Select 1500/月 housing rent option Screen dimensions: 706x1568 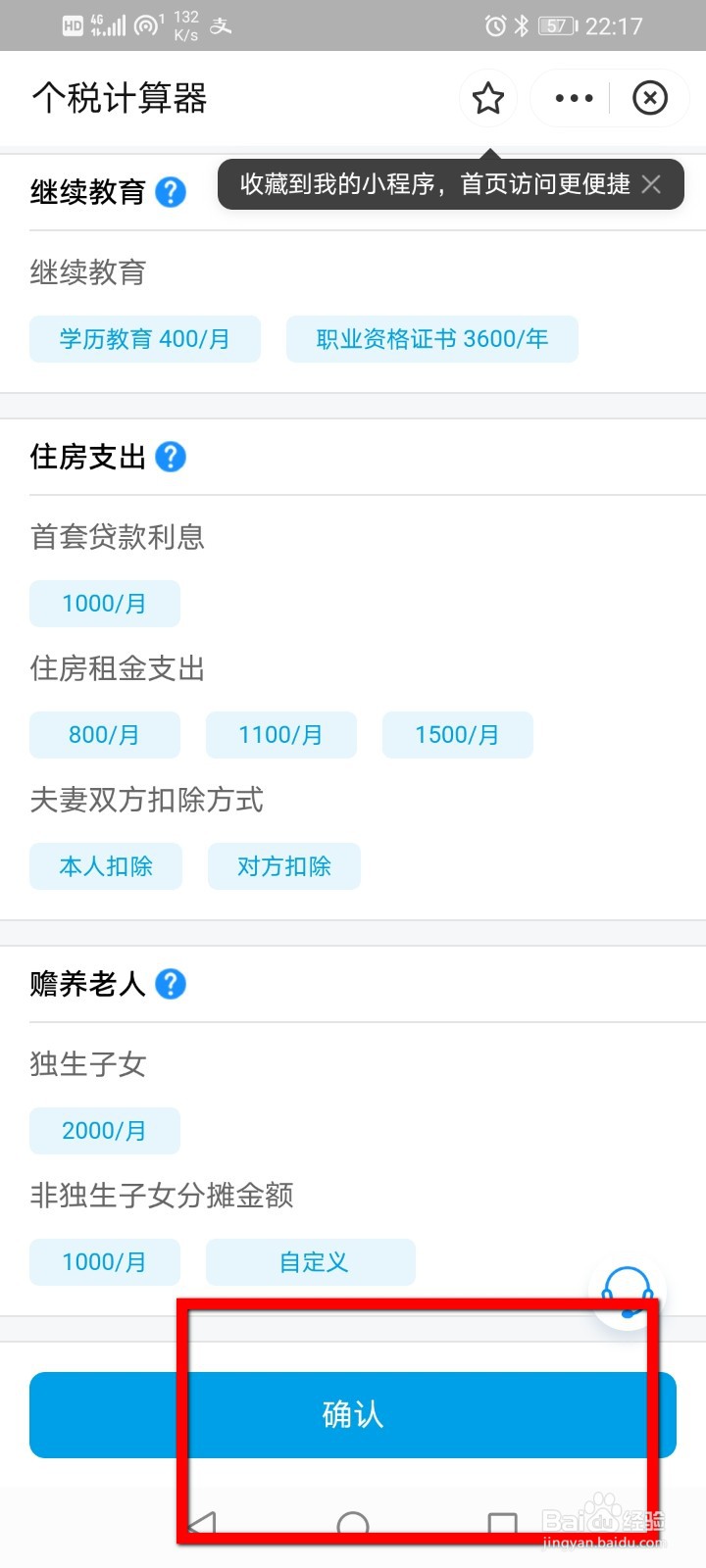point(458,735)
